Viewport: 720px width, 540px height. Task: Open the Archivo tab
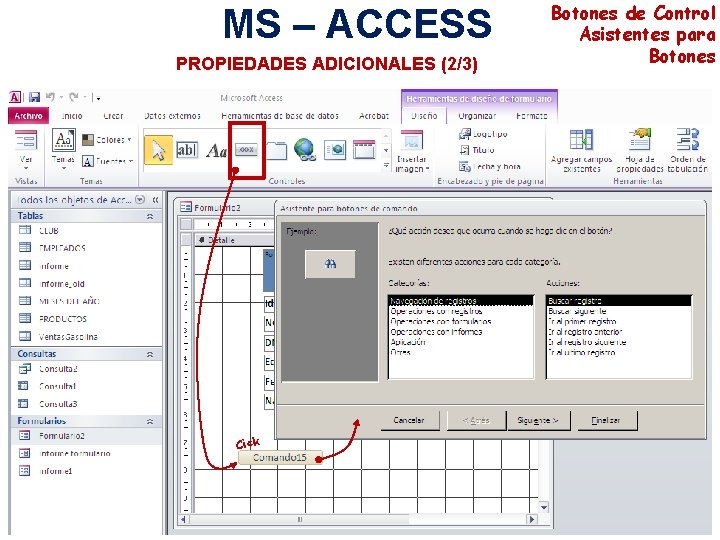pos(28,116)
